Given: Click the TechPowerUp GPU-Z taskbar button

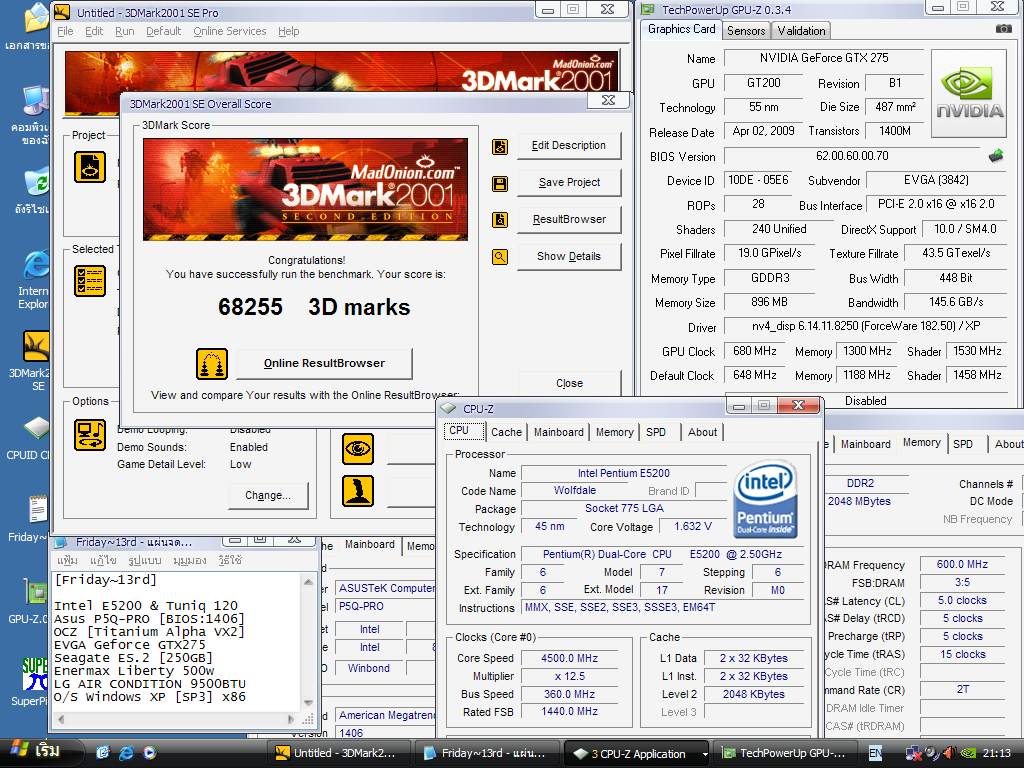Looking at the screenshot, I should click(x=787, y=753).
